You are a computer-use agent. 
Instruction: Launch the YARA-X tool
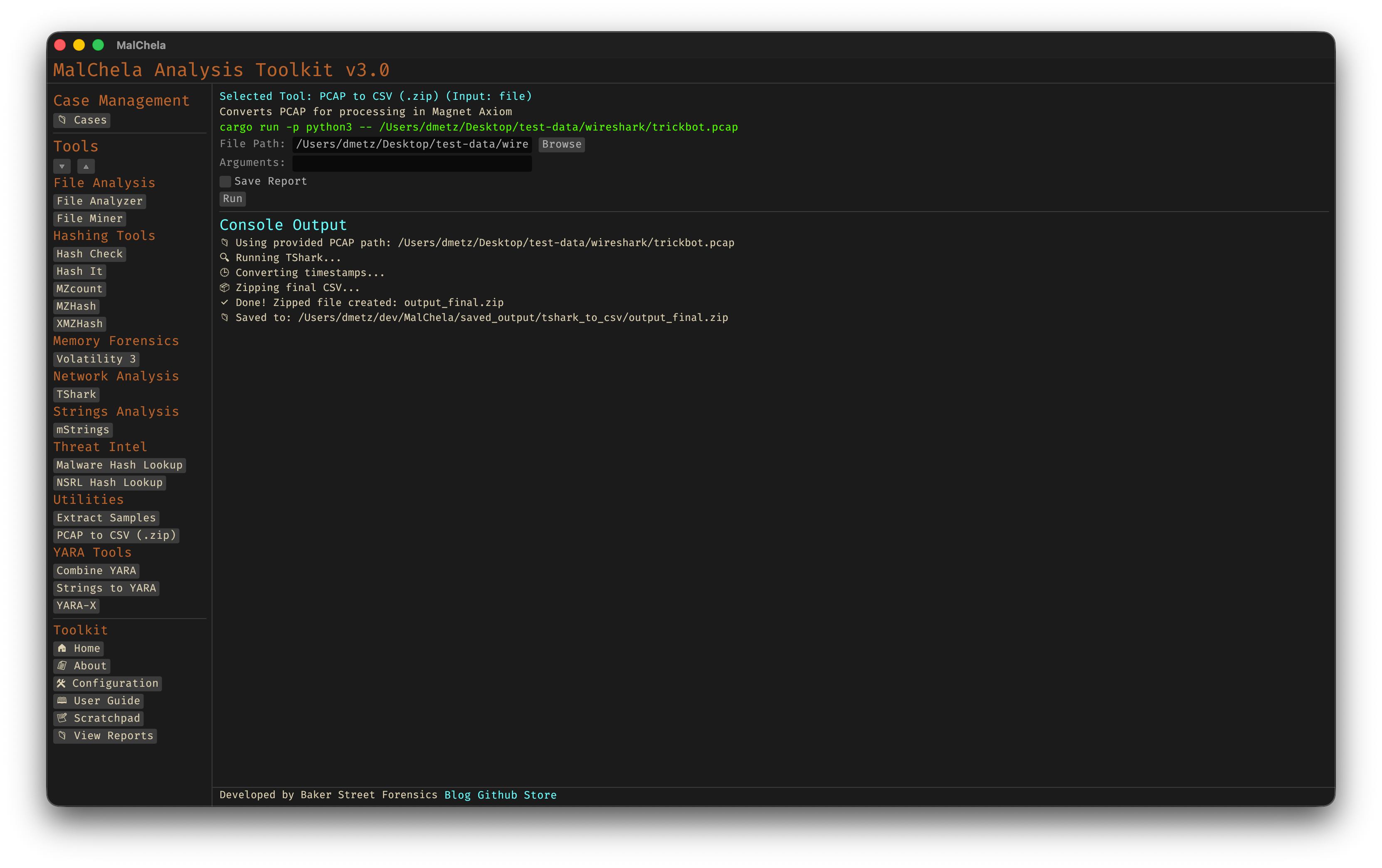(77, 605)
